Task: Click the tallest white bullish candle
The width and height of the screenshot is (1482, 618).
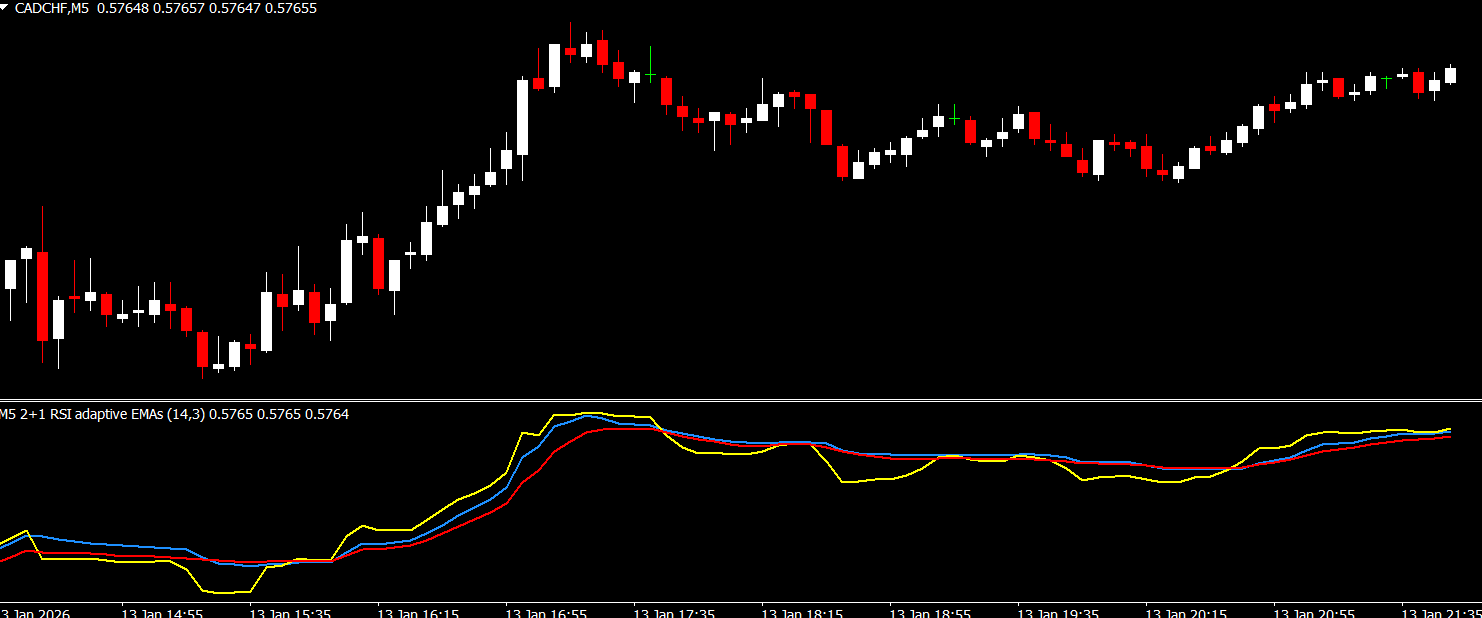Action: click(x=522, y=117)
